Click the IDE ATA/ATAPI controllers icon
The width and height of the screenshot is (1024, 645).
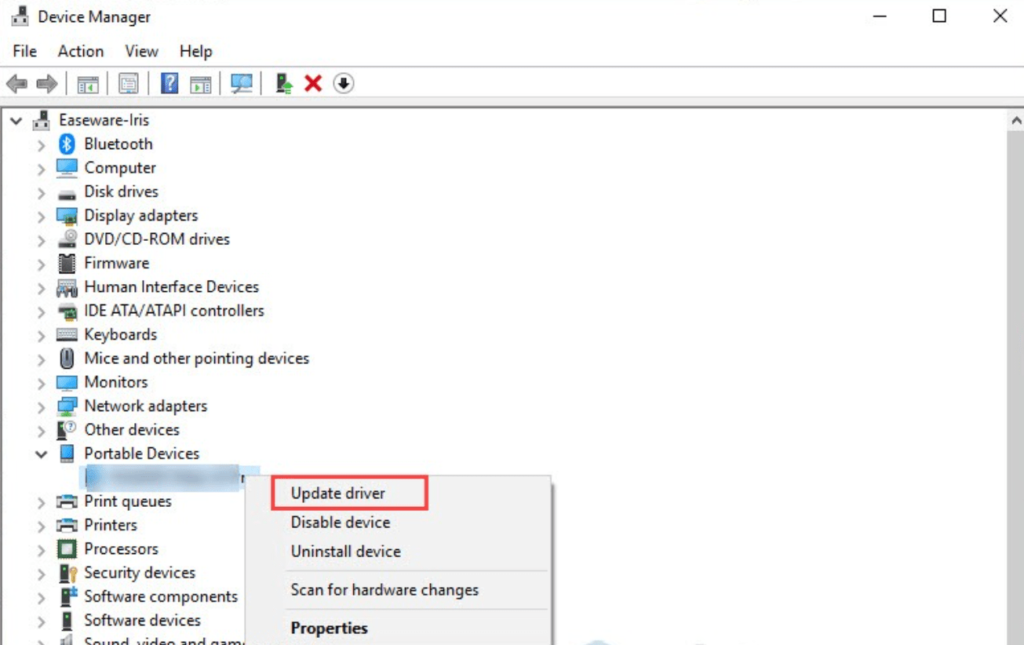[x=67, y=311]
